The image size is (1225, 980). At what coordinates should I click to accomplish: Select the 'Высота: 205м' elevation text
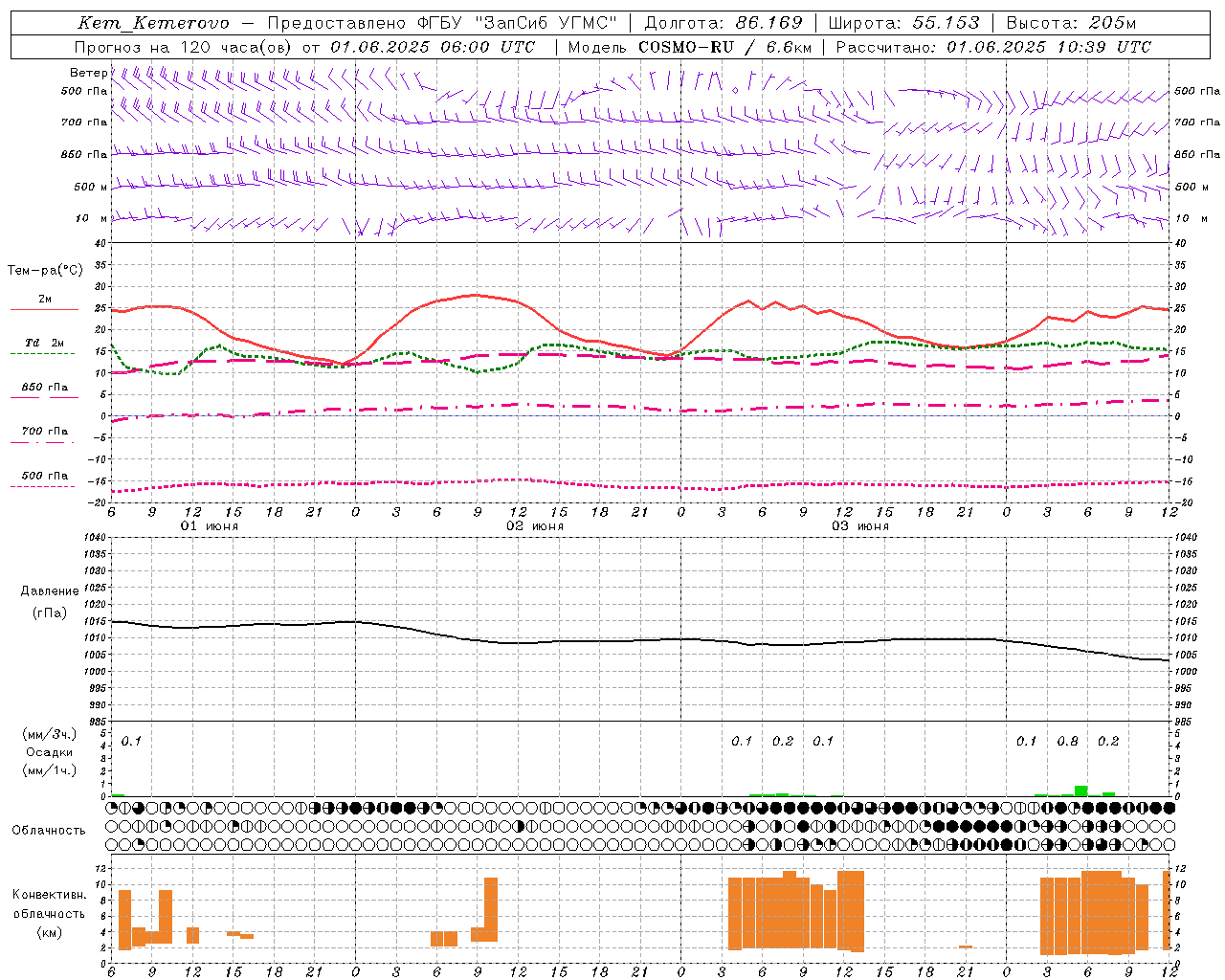coord(1072,23)
